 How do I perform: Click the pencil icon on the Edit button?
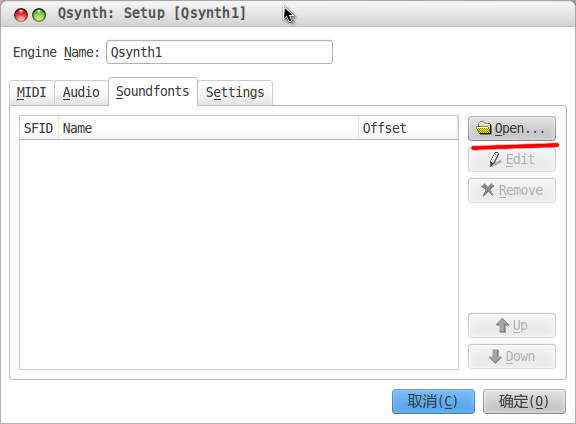pyautogui.click(x=496, y=159)
